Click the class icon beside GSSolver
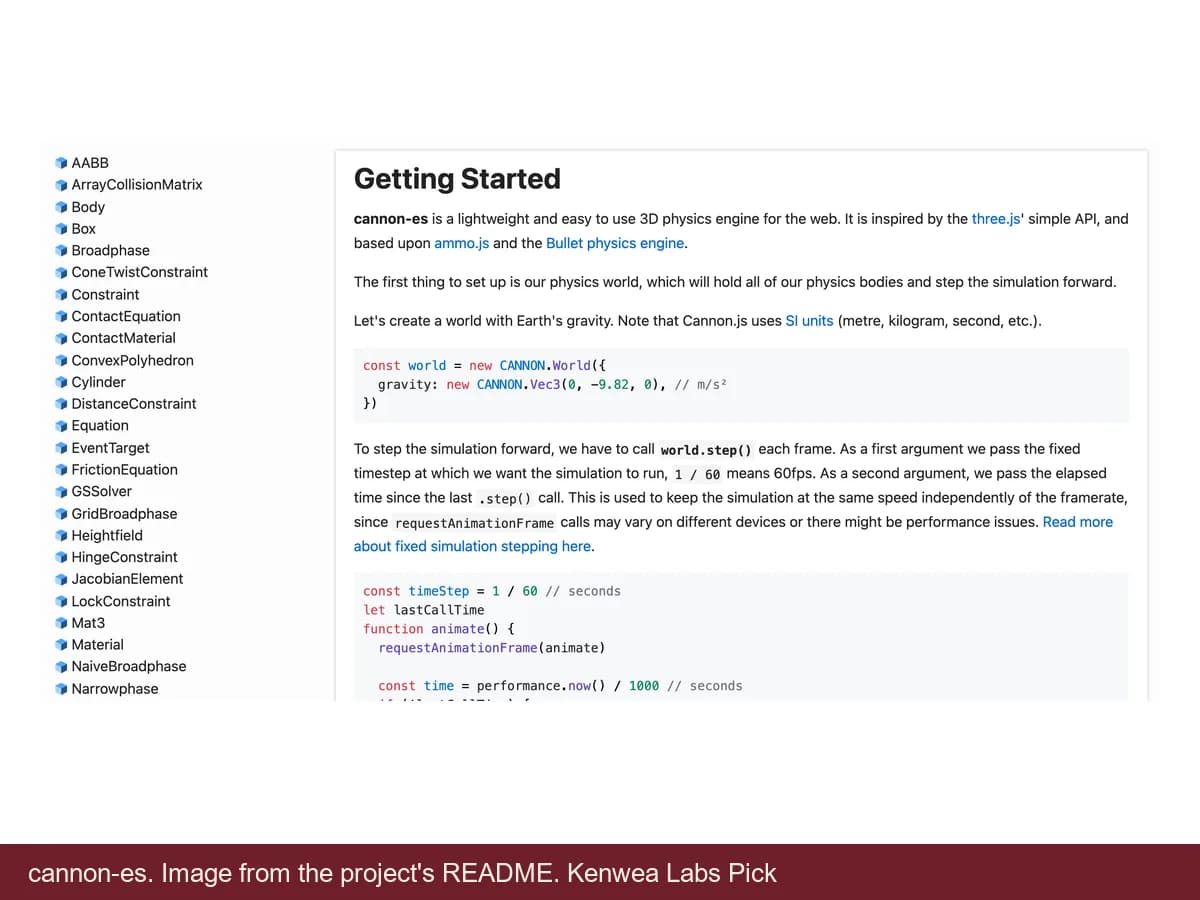The width and height of the screenshot is (1200, 900). pos(62,492)
